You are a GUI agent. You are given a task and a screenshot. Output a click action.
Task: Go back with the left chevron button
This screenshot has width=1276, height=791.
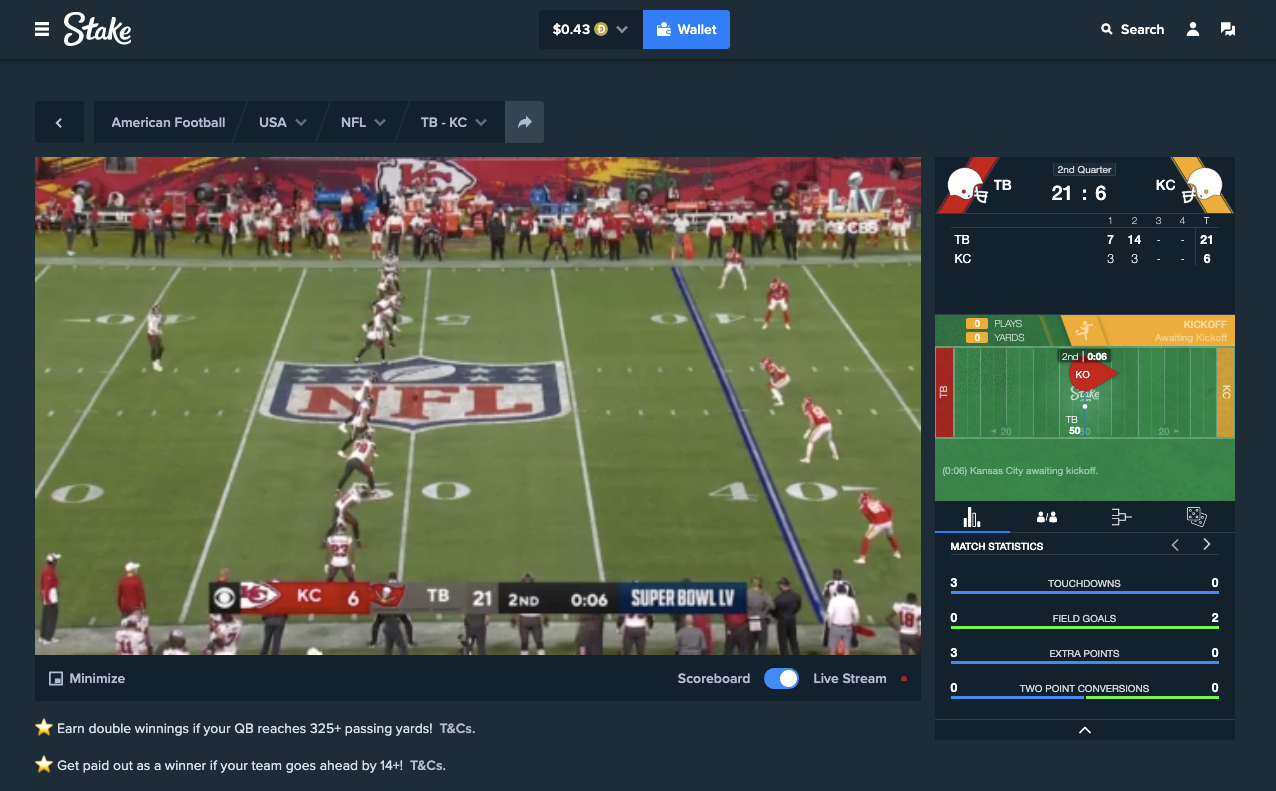(x=59, y=122)
